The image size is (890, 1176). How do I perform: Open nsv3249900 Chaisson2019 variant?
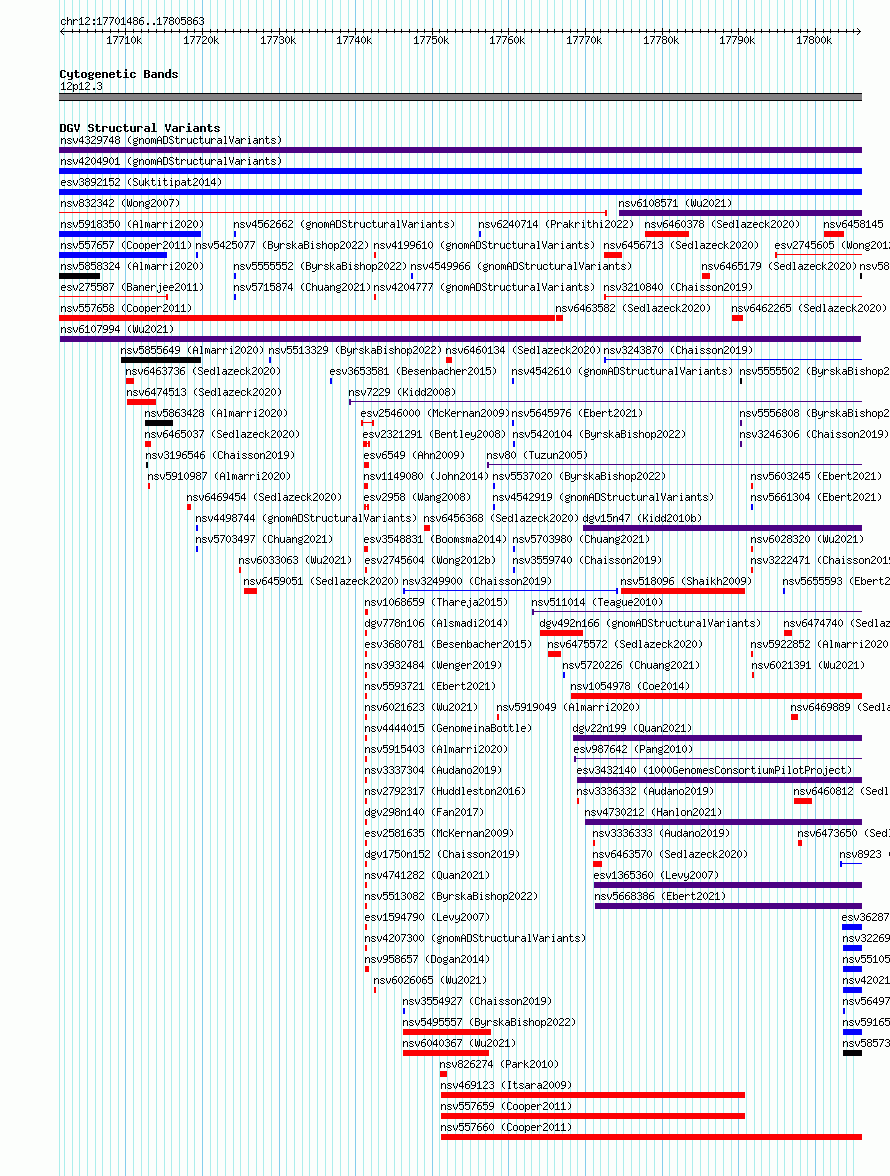(x=477, y=581)
